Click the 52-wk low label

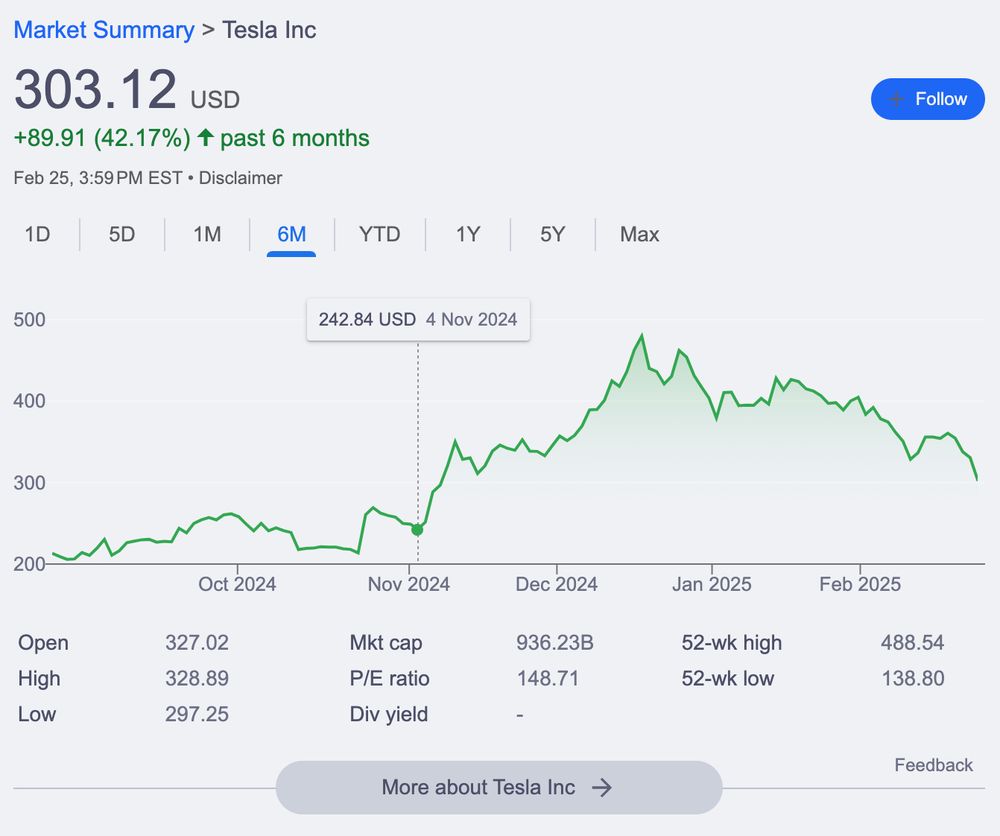coord(728,678)
